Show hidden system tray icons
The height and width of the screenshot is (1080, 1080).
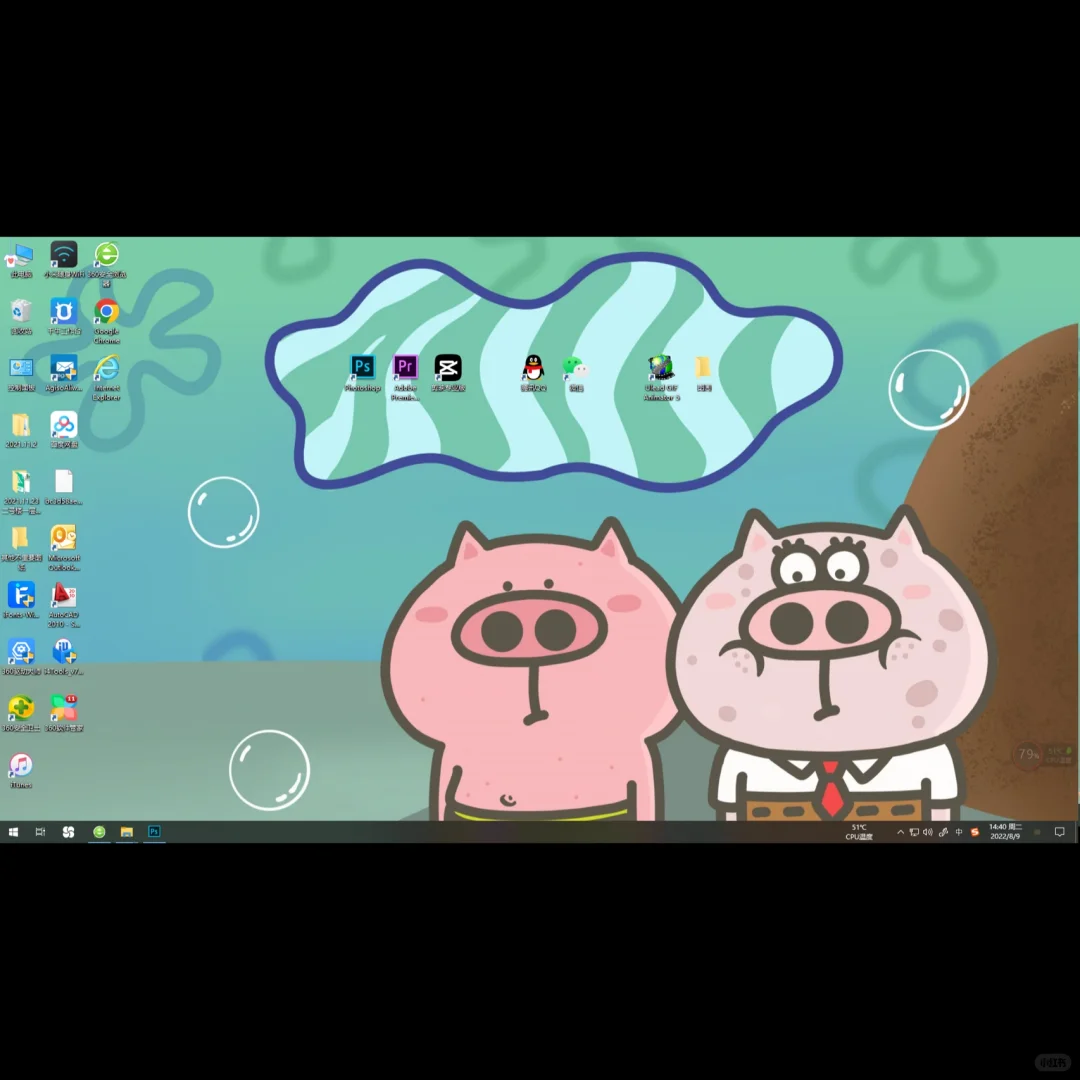pos(900,832)
